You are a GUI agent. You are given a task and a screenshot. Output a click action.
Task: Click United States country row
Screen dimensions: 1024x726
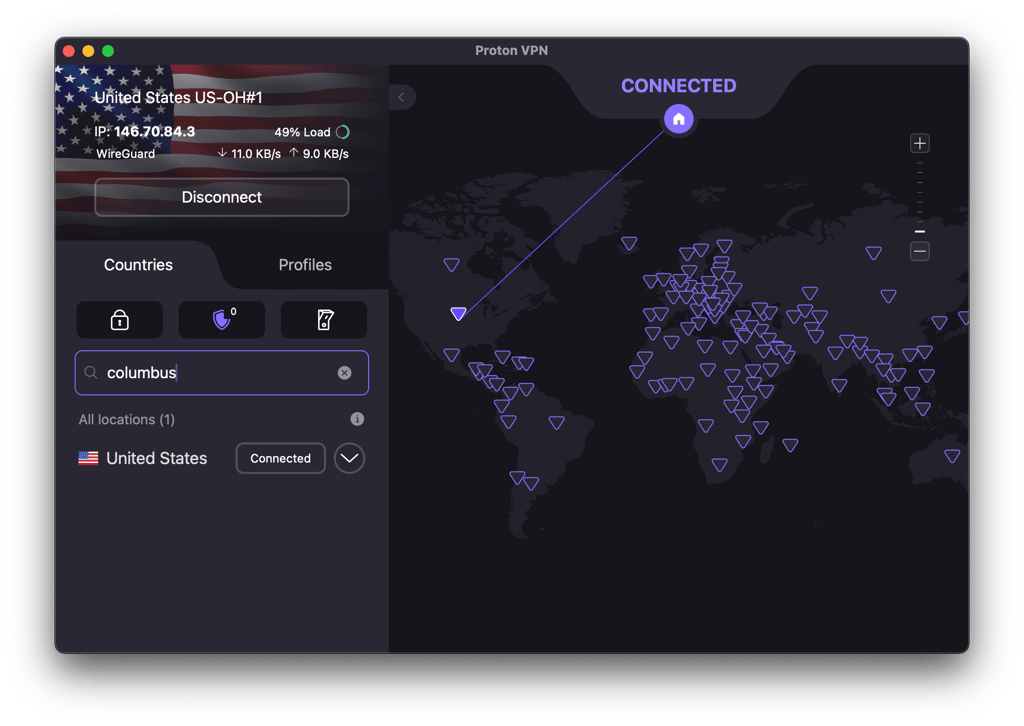(x=221, y=458)
